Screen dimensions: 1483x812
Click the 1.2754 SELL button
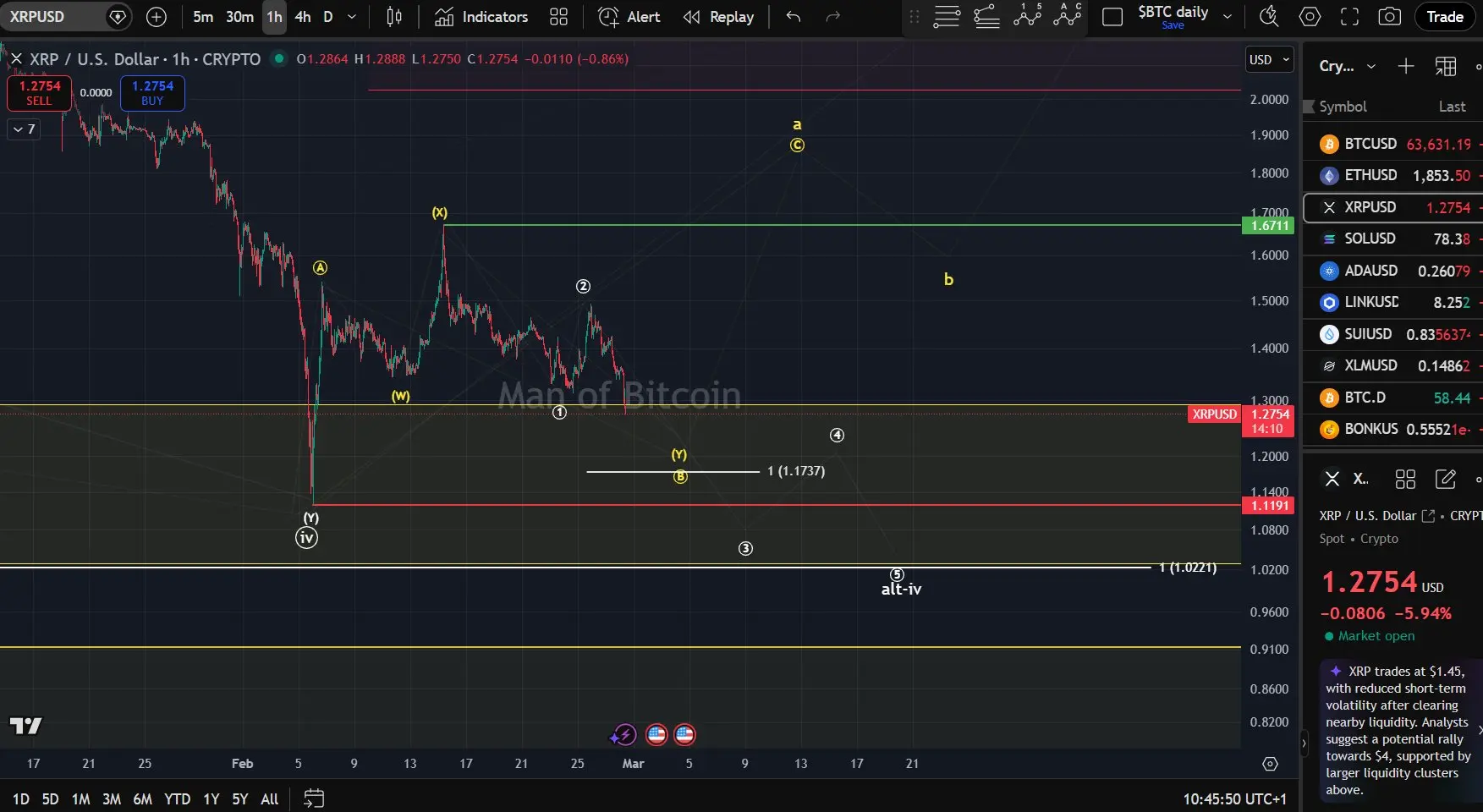[x=39, y=93]
